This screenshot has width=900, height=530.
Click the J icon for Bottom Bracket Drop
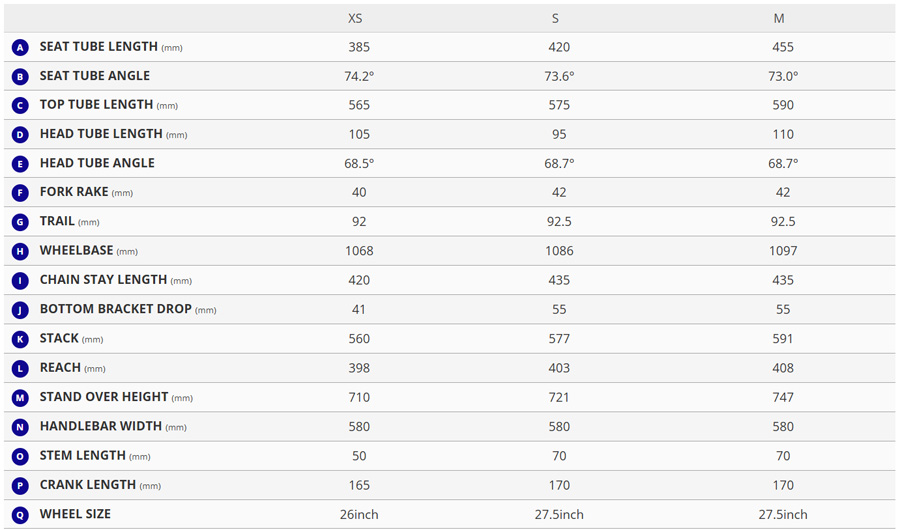pyautogui.click(x=20, y=310)
